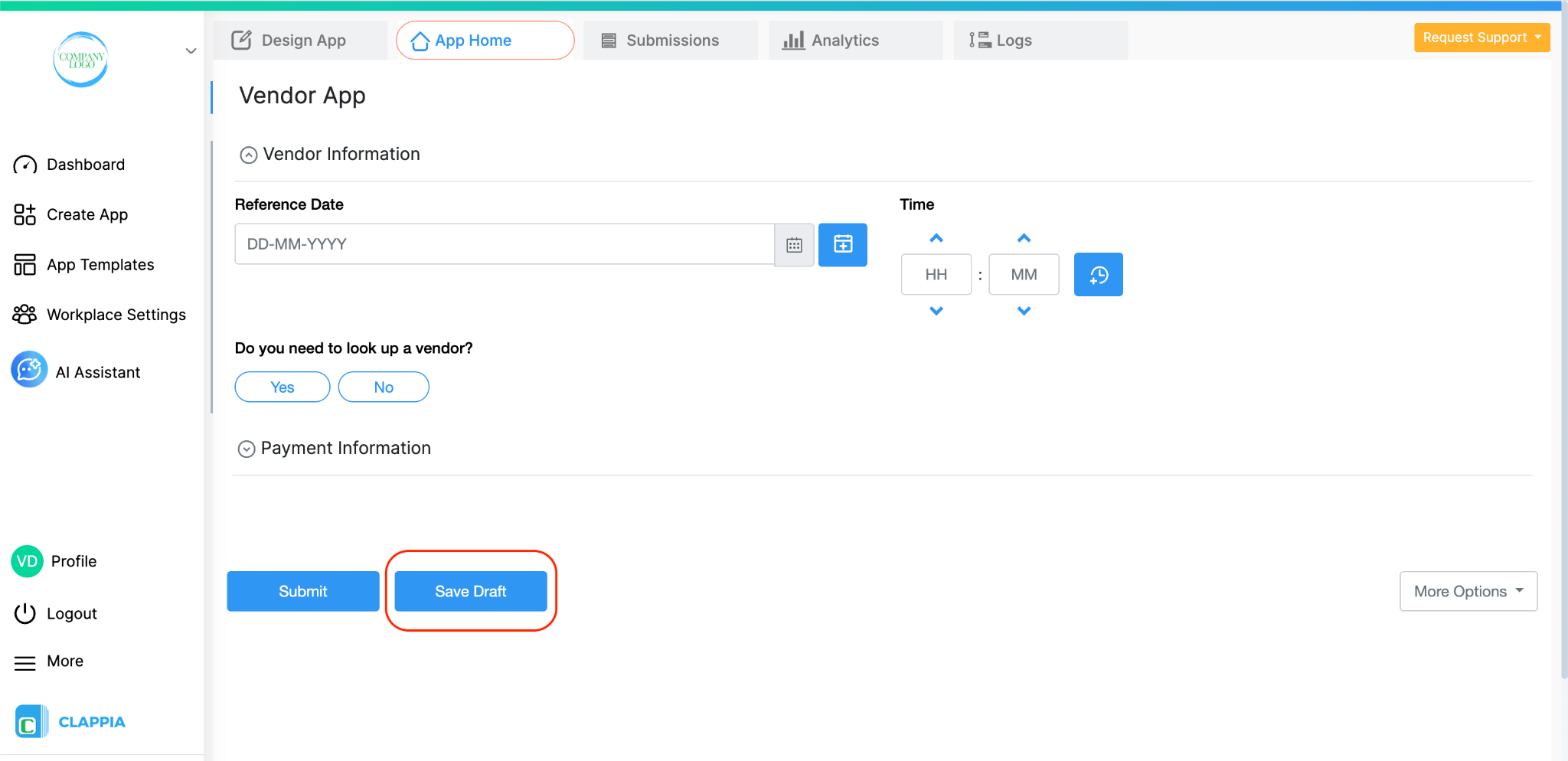This screenshot has height=761, width=1568.
Task: Open the More Options dropdown
Action: pyautogui.click(x=1467, y=590)
